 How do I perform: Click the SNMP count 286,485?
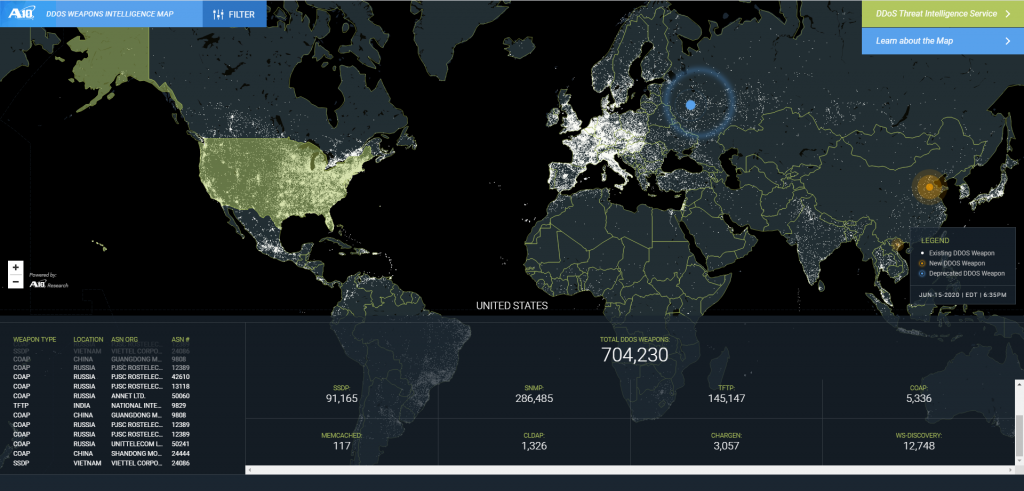534,398
